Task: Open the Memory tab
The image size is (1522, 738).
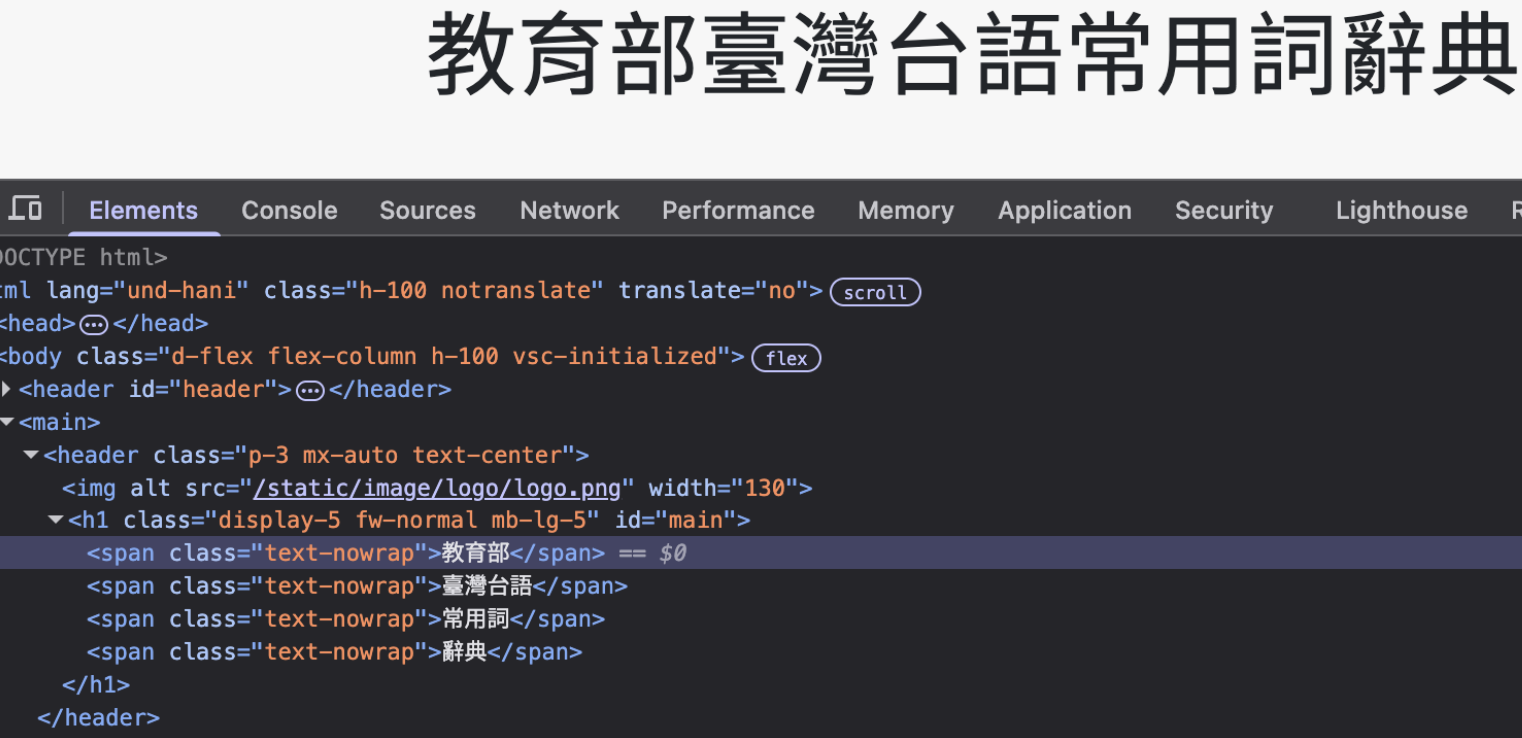Action: point(905,210)
